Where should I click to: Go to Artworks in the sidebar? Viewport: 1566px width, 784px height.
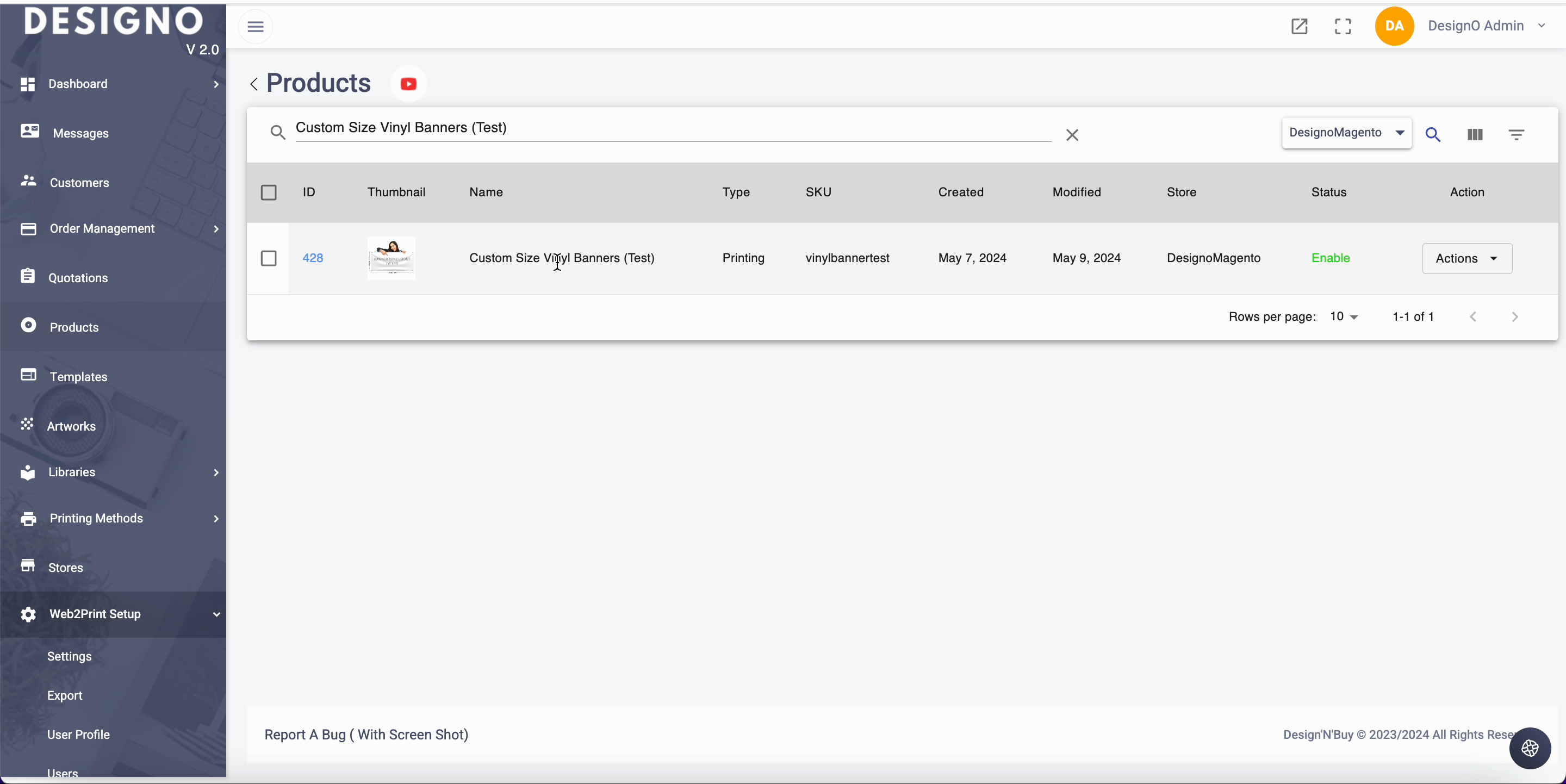pos(71,426)
